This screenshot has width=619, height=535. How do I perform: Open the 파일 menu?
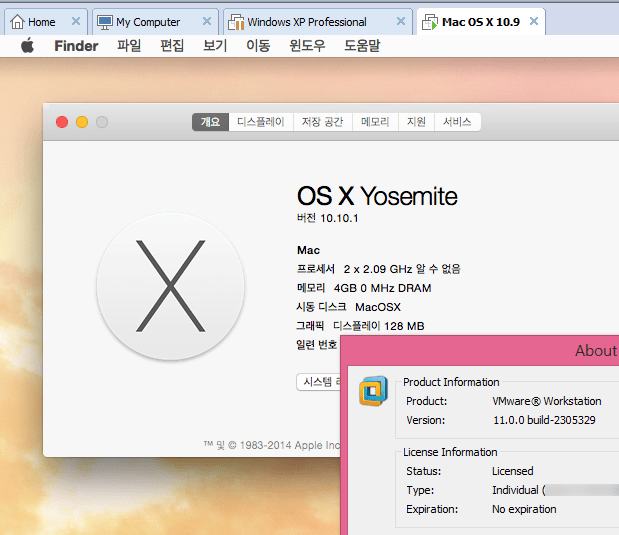[x=129, y=46]
